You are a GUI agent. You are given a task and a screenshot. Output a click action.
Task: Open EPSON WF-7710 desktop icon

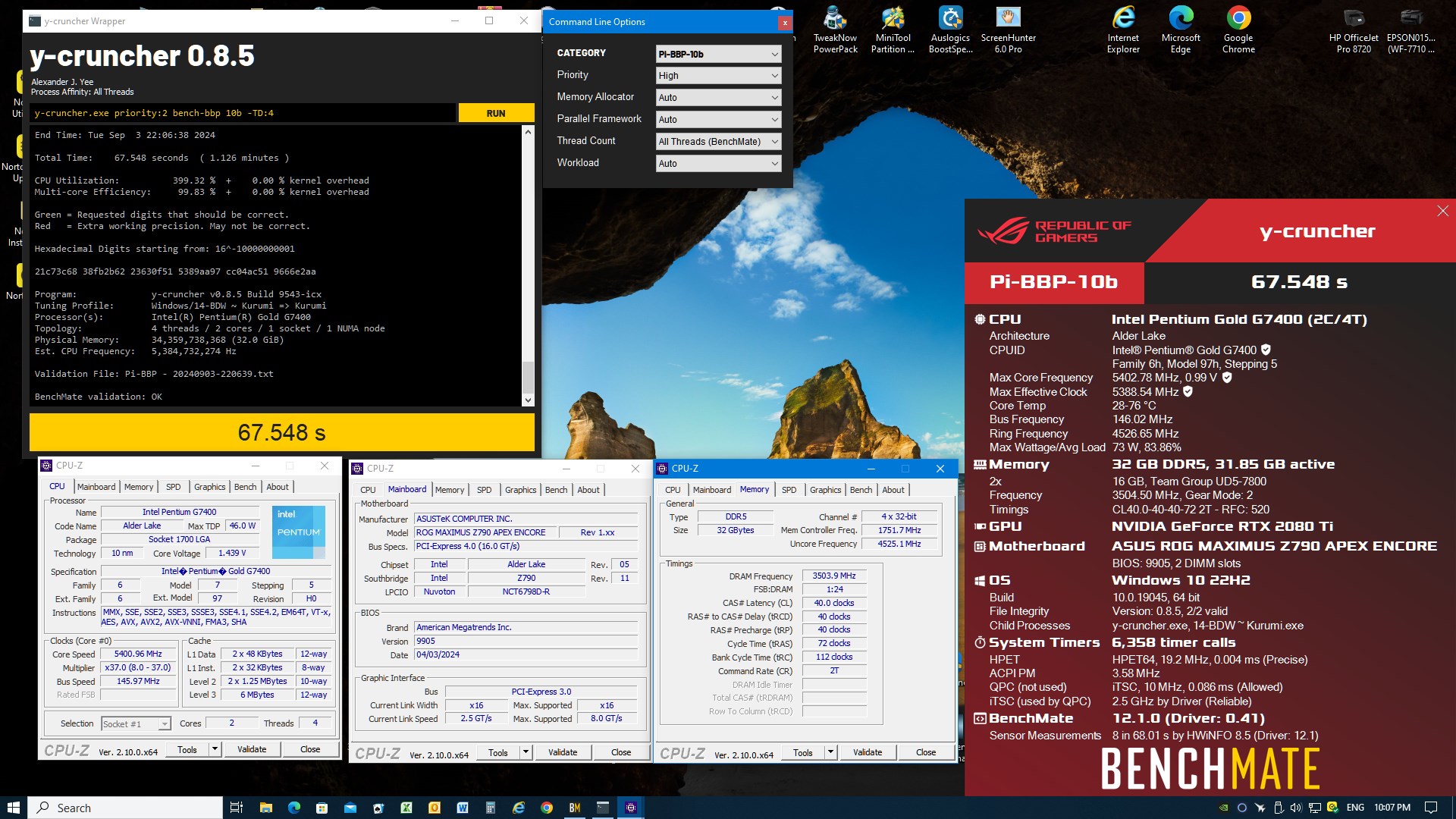pos(1411,30)
